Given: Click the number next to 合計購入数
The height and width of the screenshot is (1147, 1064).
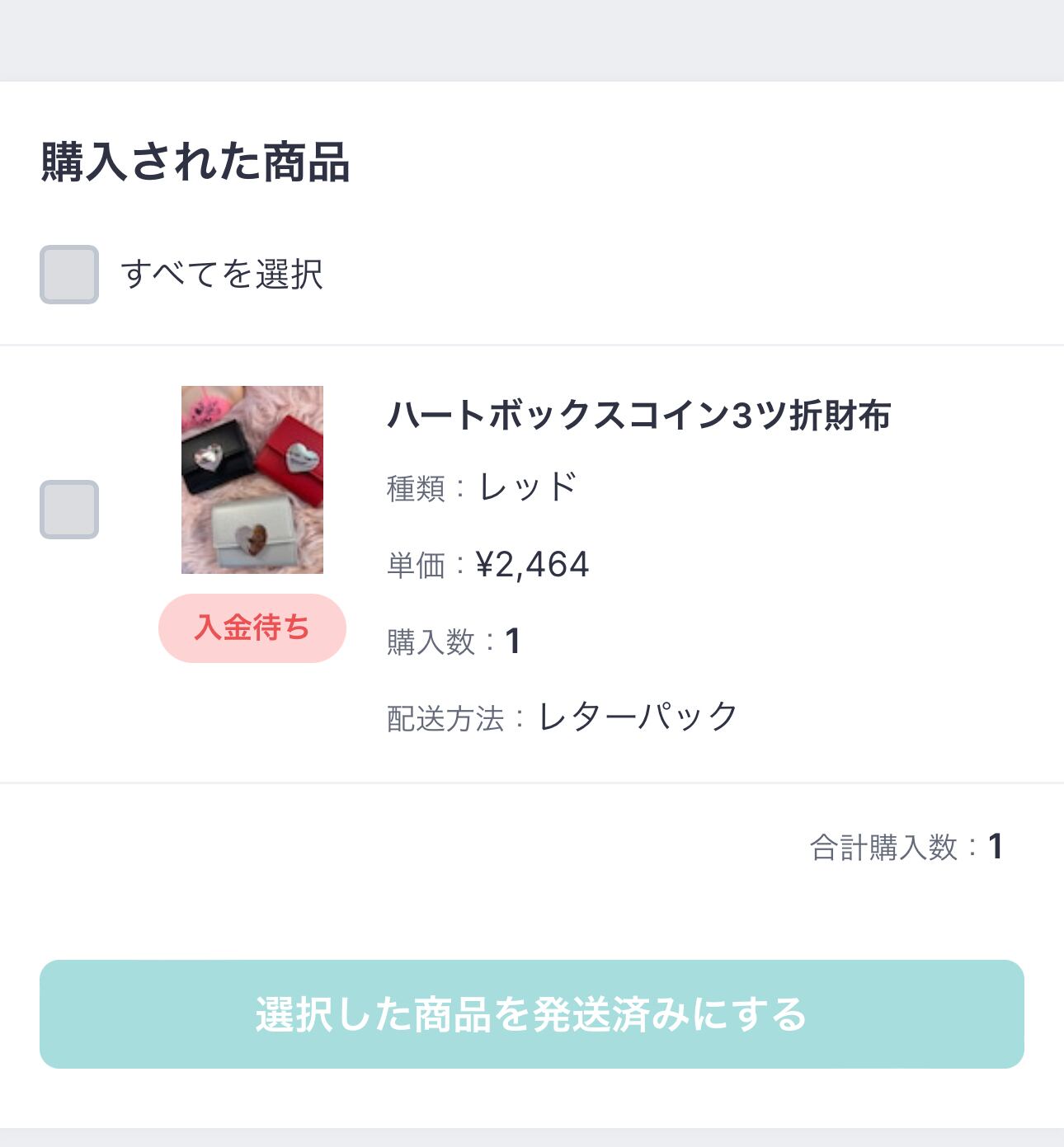Looking at the screenshot, I should (x=996, y=847).
